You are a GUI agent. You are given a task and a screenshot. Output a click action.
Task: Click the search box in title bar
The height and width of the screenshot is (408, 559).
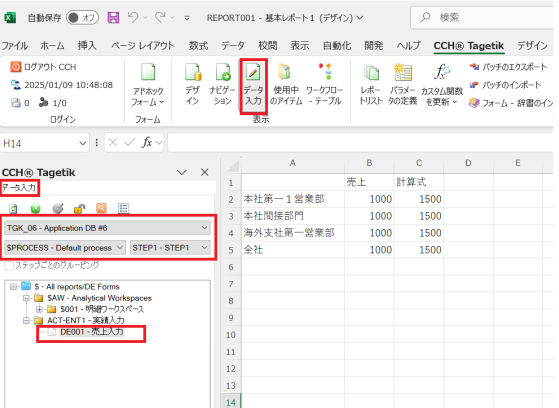pos(483,17)
